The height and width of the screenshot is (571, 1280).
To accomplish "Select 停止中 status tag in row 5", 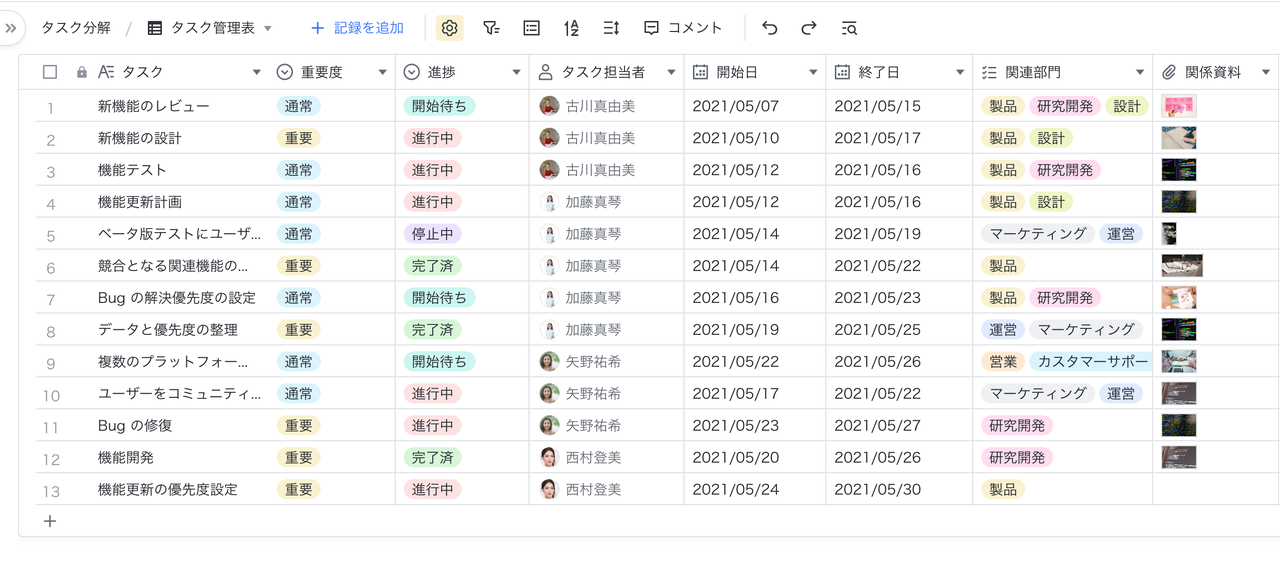I will [432, 234].
